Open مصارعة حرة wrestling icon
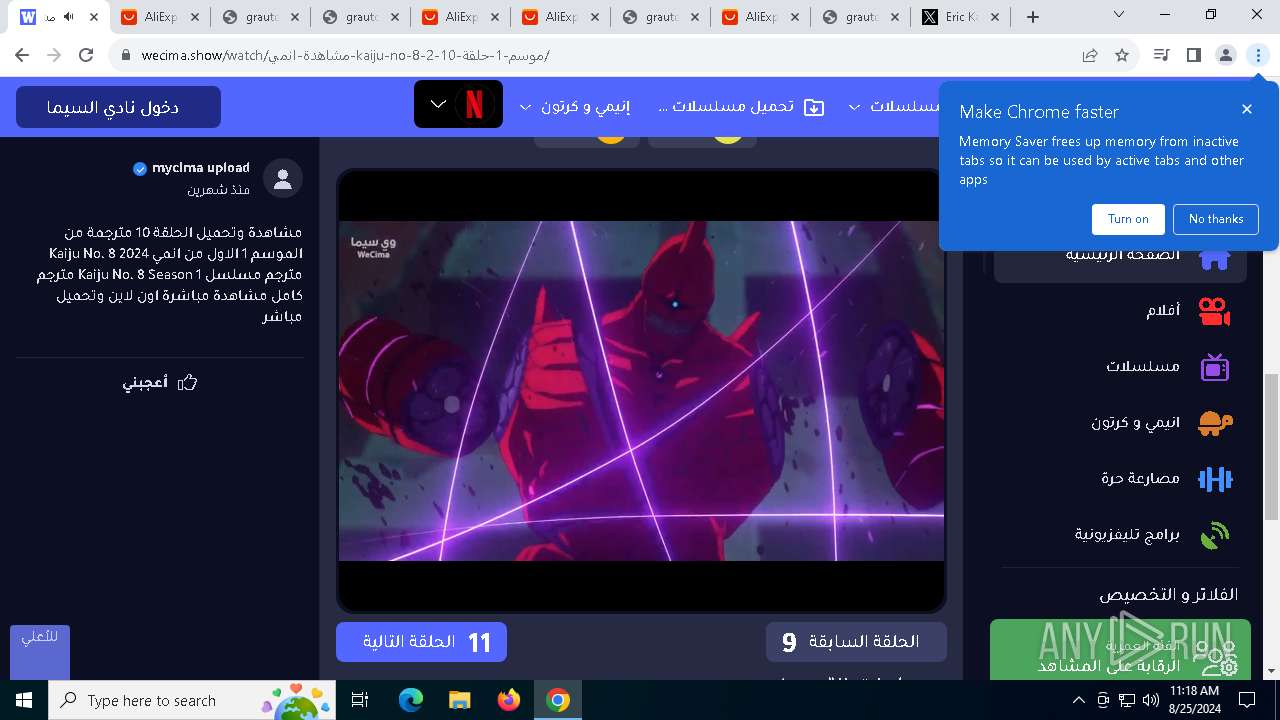Screen dimensions: 1280x720 point(1214,479)
